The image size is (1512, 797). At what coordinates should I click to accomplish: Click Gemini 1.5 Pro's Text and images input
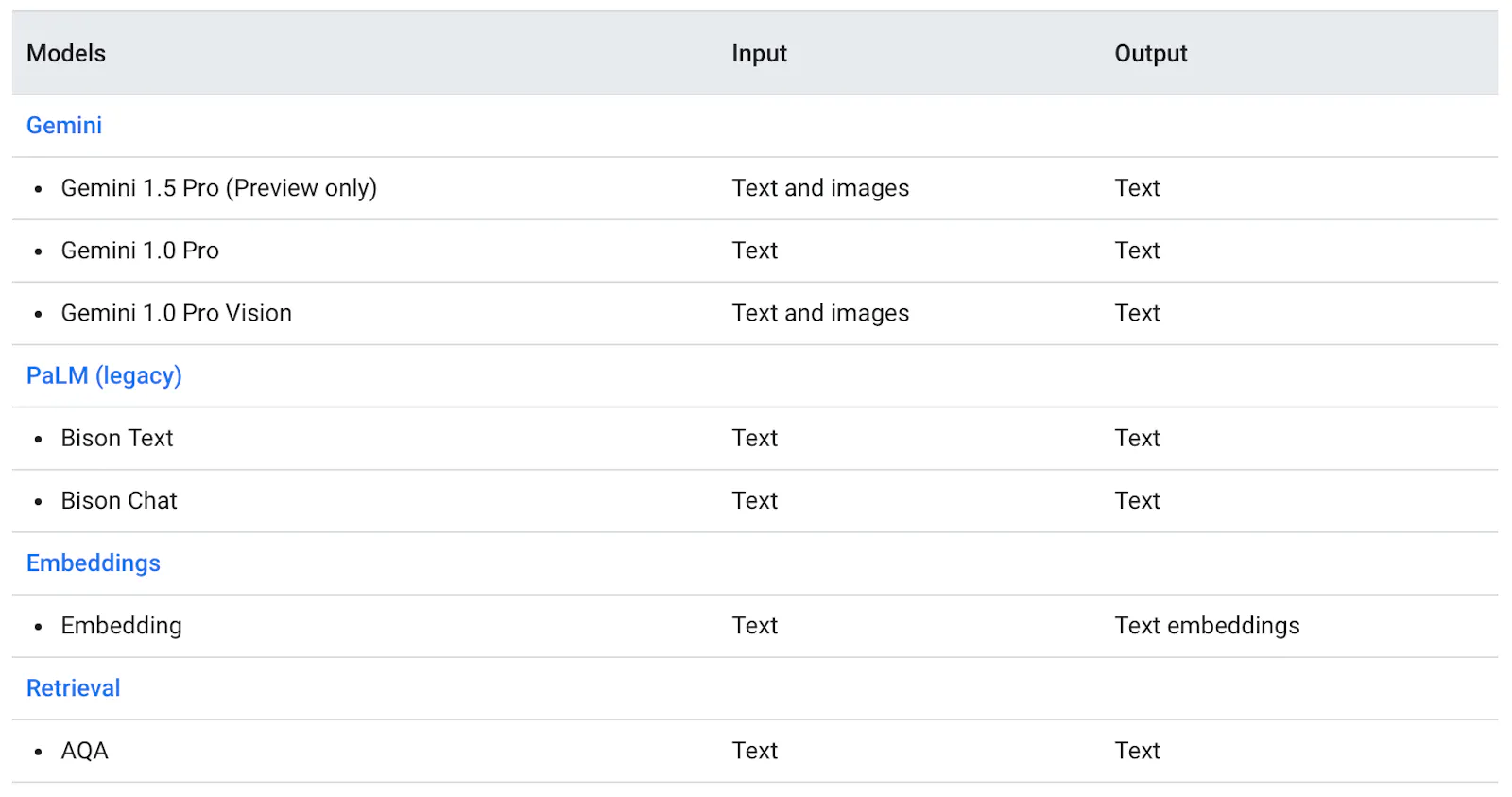coord(820,188)
